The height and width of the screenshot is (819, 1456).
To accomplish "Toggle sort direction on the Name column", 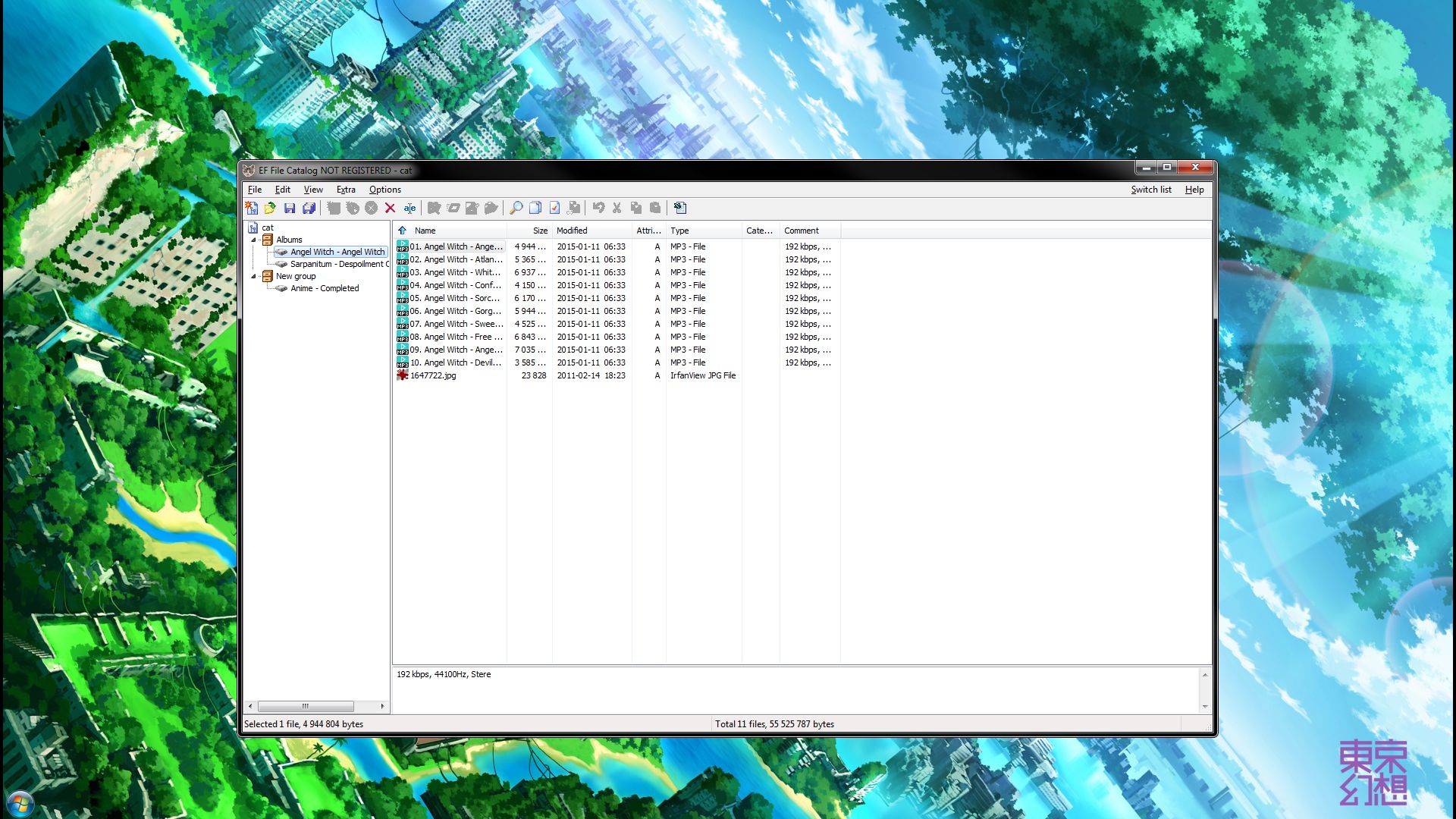I will pyautogui.click(x=425, y=231).
